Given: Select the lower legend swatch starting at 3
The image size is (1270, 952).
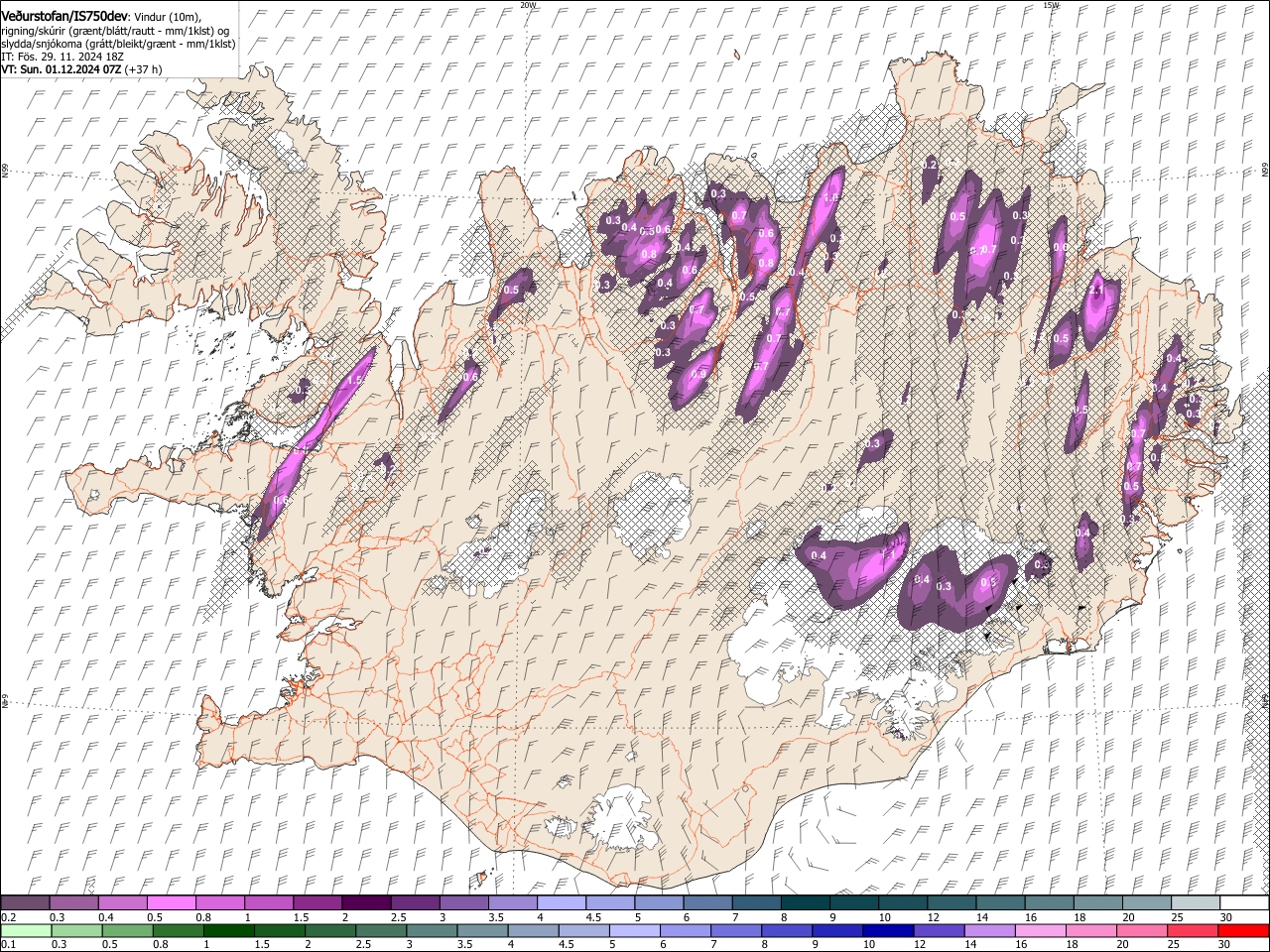Looking at the screenshot, I should coord(432,930).
